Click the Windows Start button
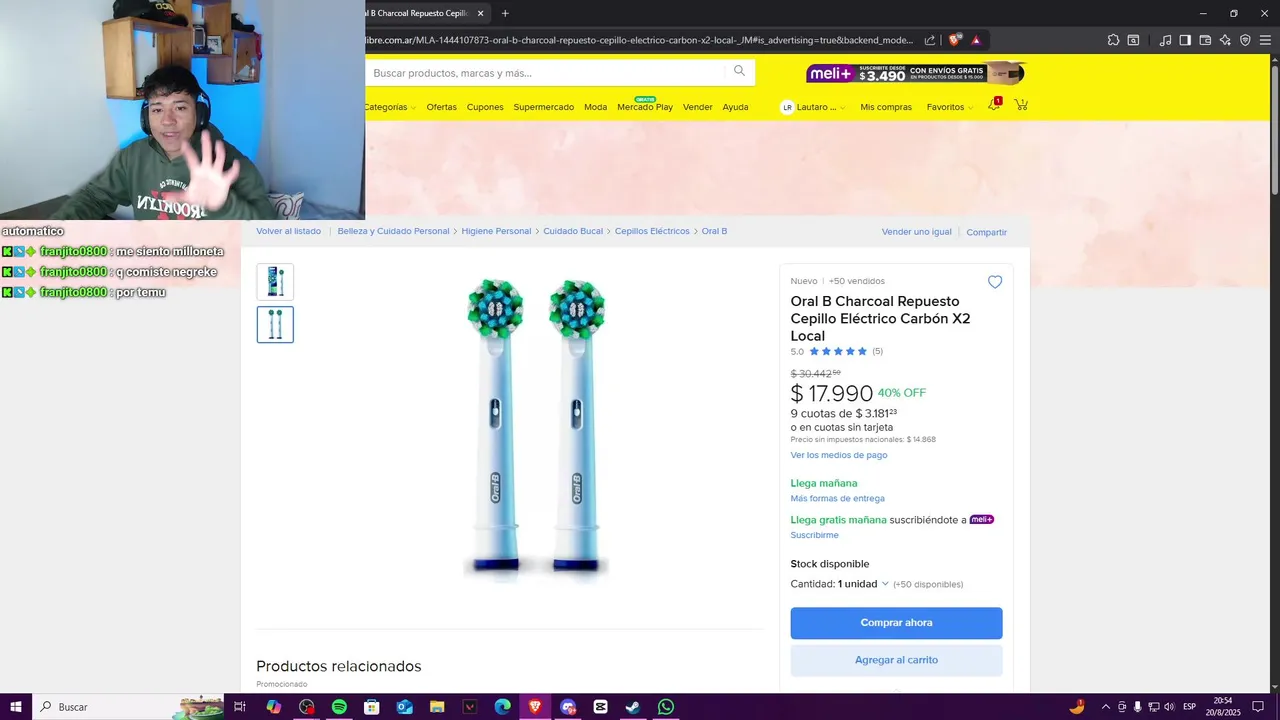This screenshot has height=720, width=1280. click(x=16, y=707)
